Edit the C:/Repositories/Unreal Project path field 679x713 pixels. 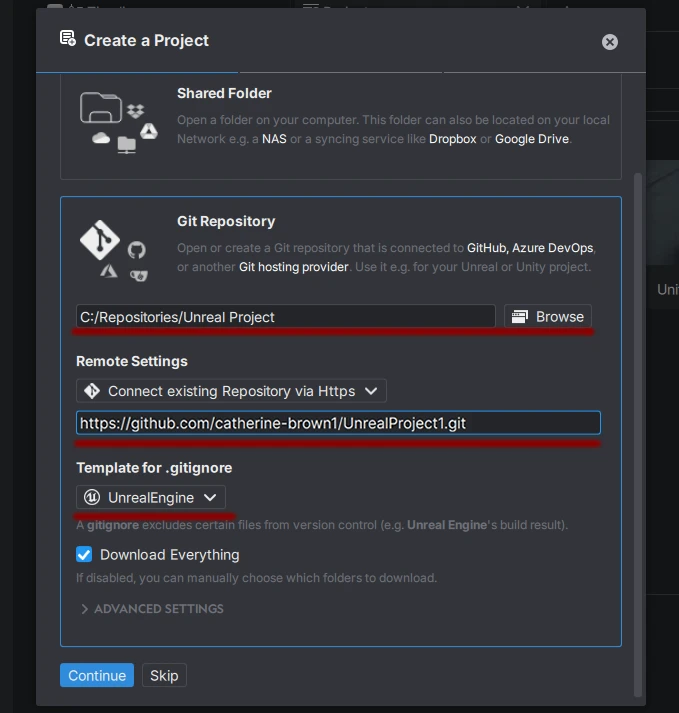pos(286,316)
